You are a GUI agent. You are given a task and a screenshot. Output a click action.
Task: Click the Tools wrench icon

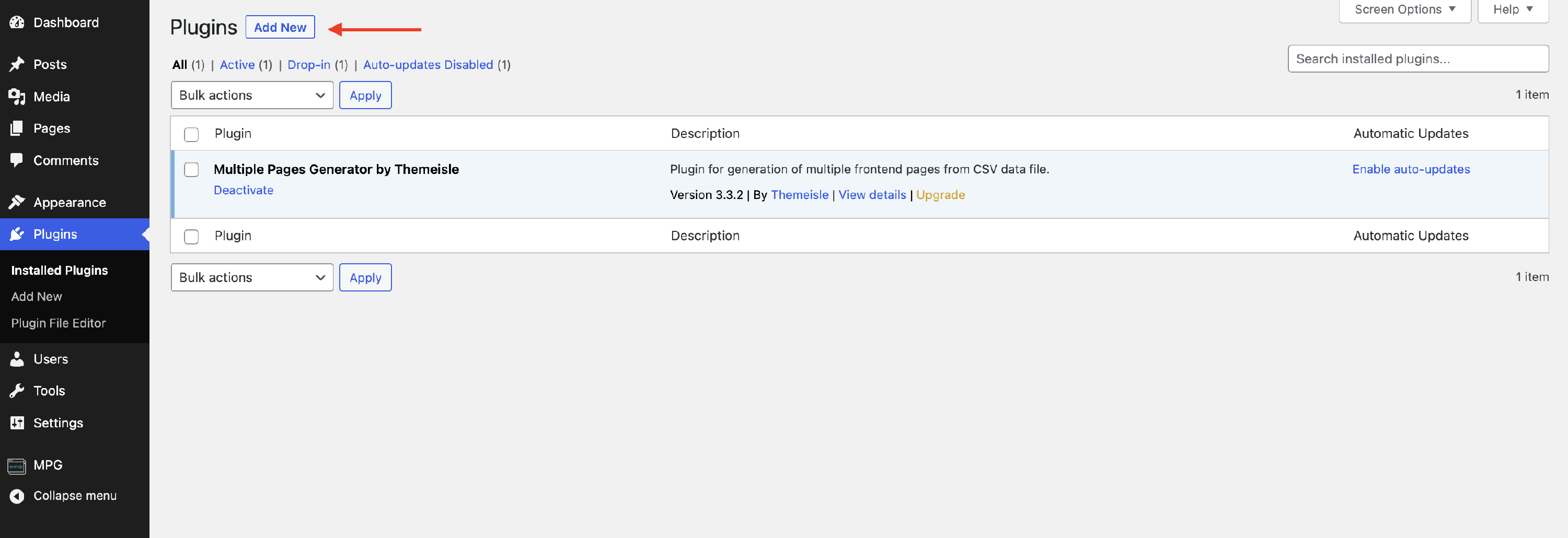point(17,391)
